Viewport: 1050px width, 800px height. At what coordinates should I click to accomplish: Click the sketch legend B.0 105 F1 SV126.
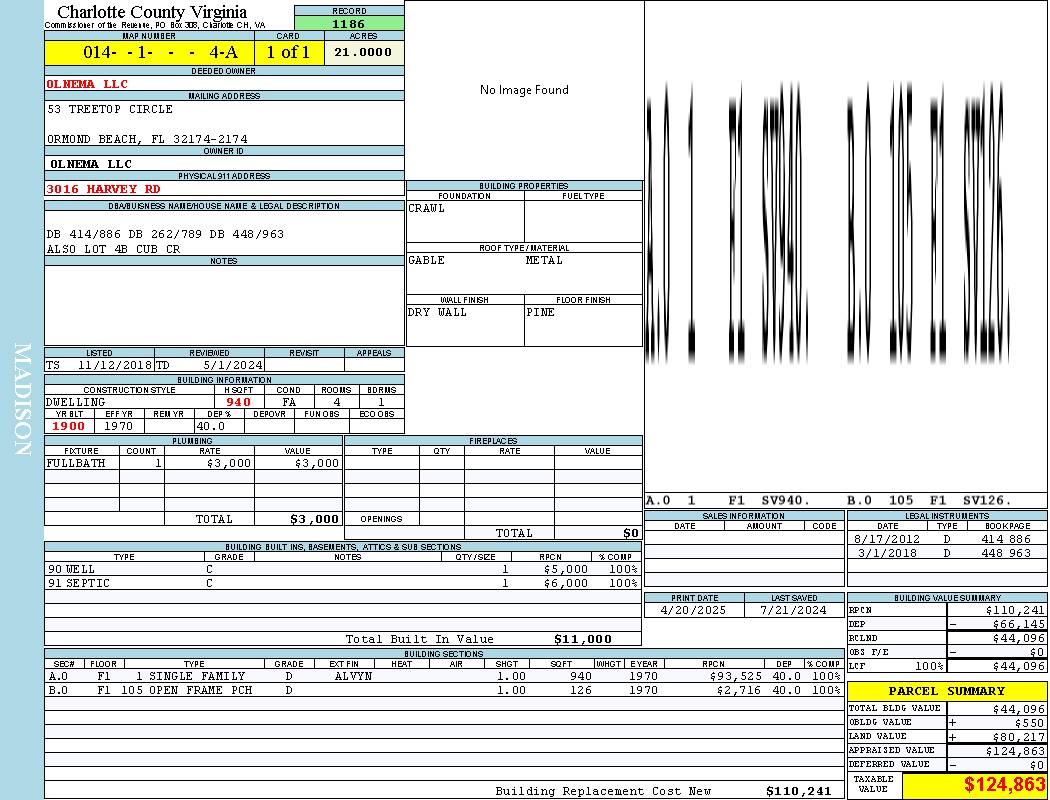click(929, 500)
